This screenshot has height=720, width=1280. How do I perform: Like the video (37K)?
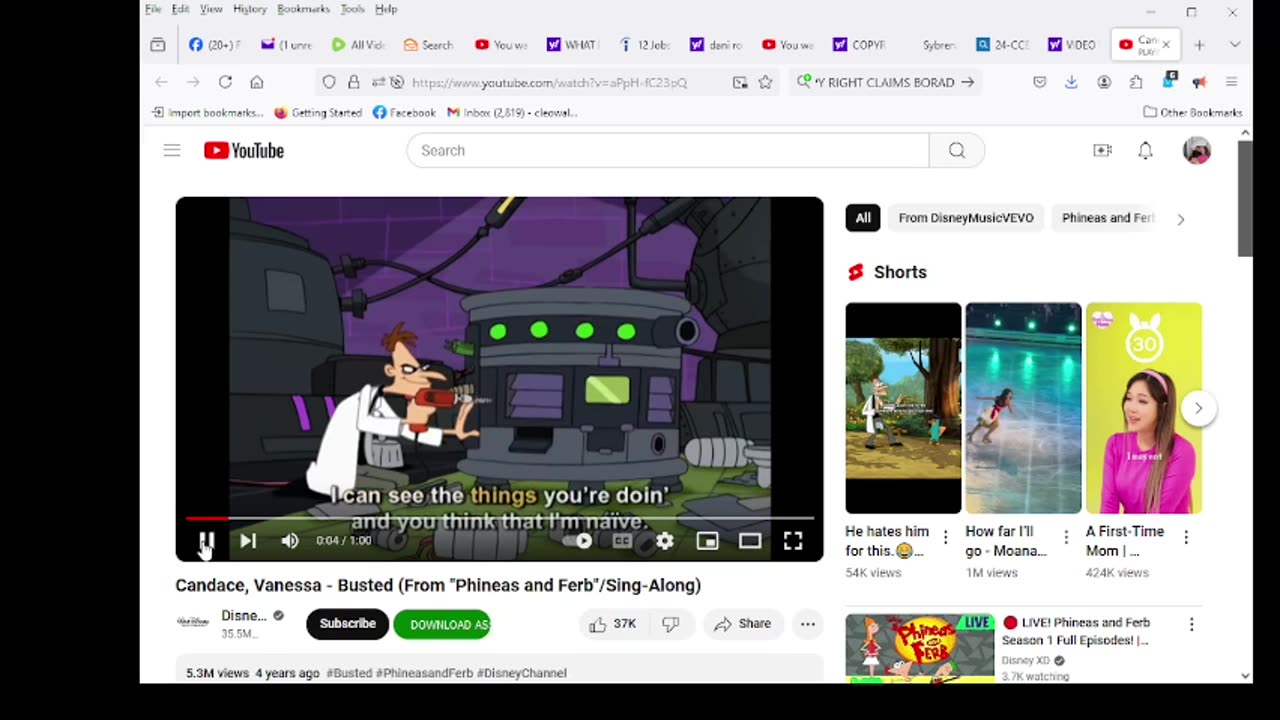(613, 624)
